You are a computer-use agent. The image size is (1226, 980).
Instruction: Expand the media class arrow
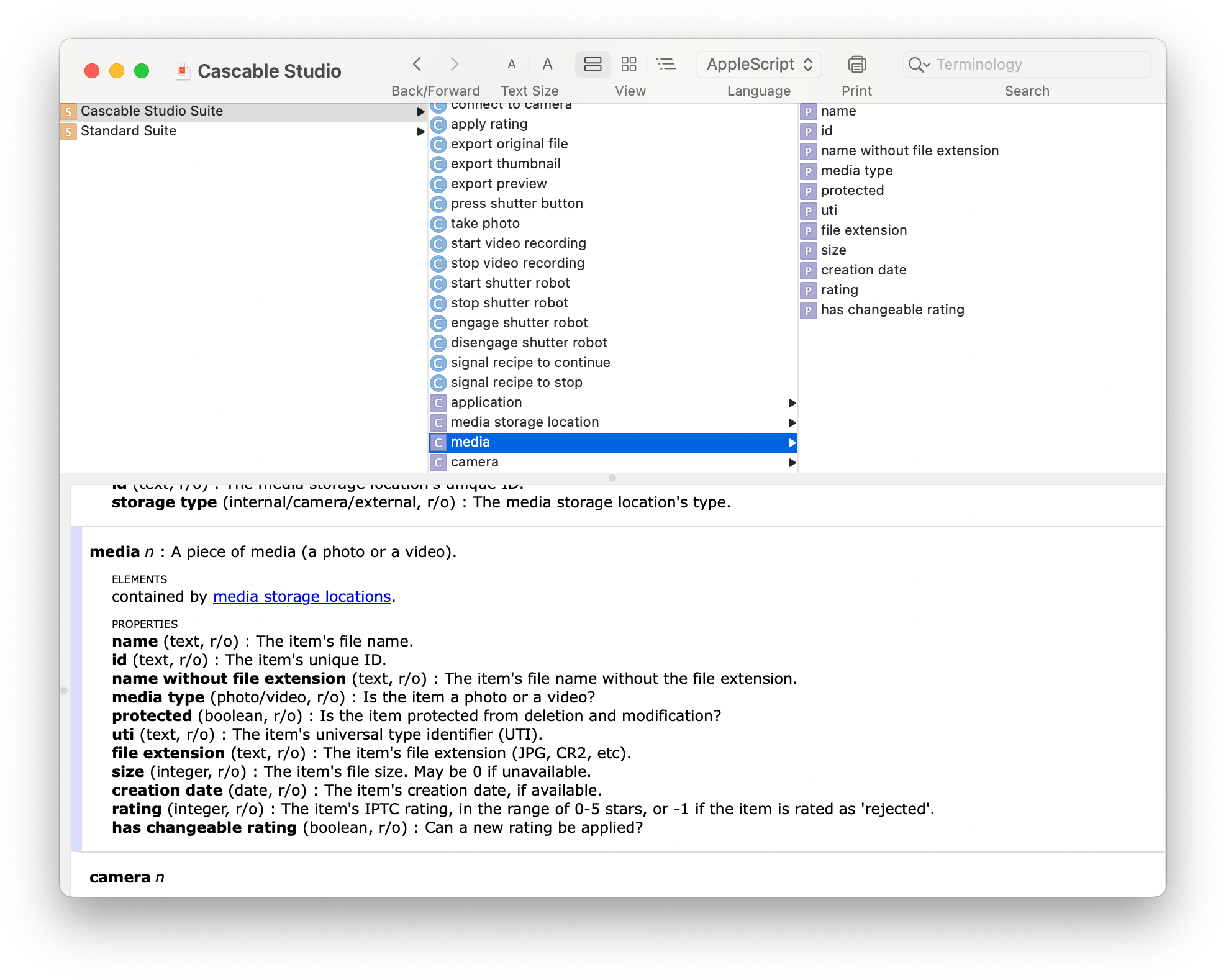(x=792, y=443)
